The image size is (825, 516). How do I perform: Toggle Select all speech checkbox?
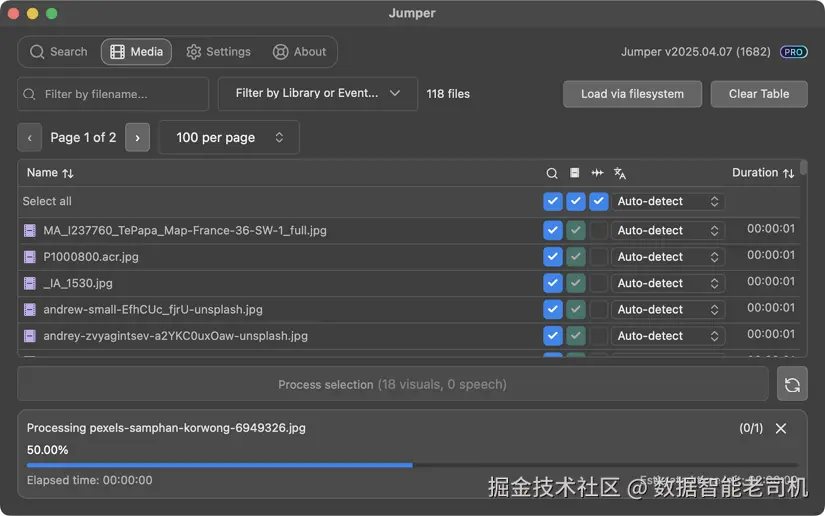(x=599, y=201)
